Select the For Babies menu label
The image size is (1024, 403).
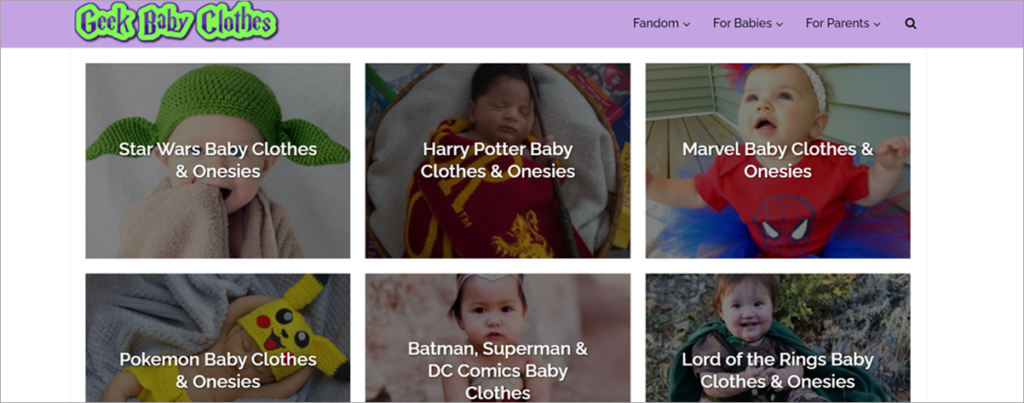[x=742, y=23]
